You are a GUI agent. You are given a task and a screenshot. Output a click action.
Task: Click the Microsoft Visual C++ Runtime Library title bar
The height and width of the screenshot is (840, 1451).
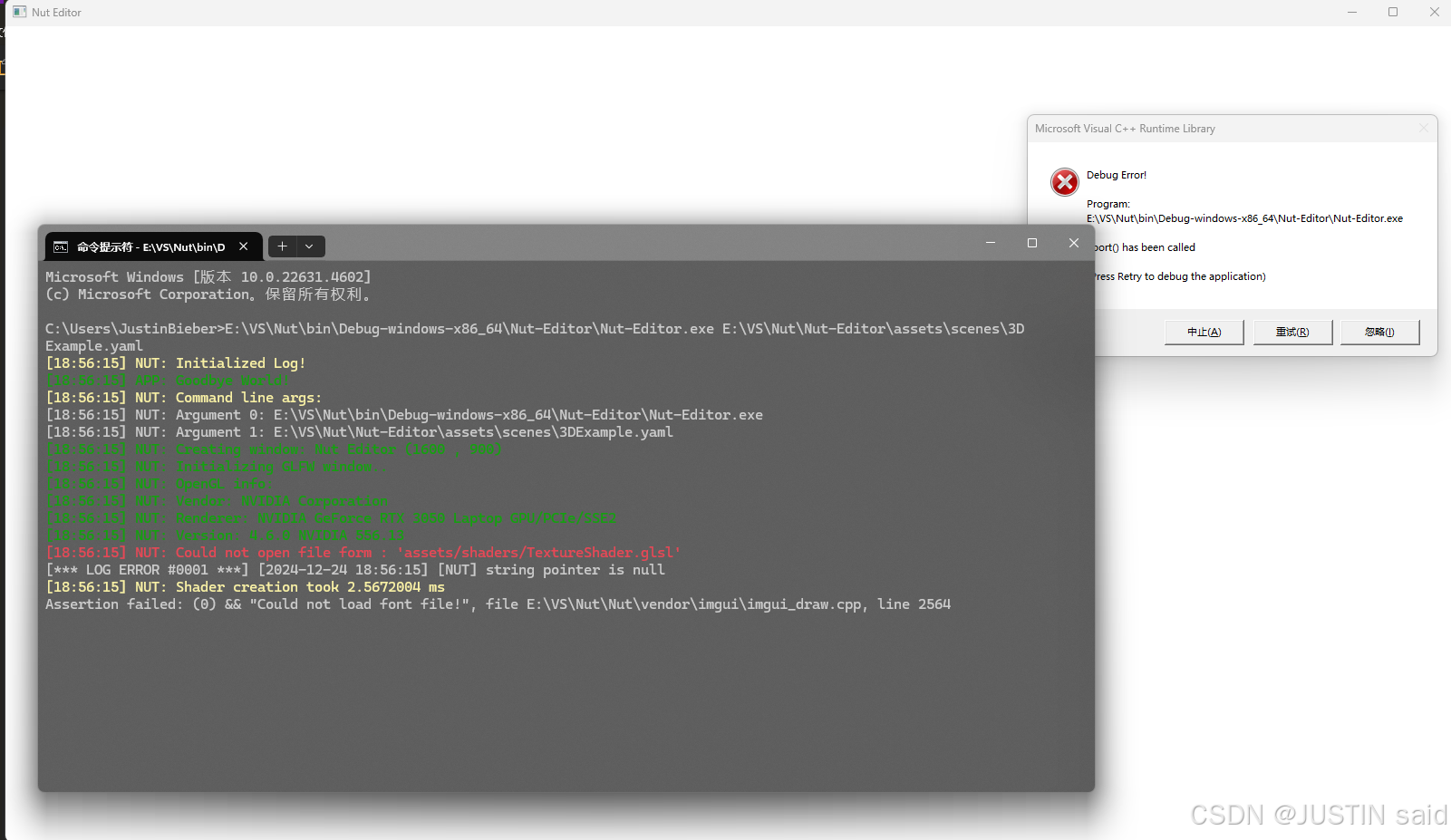1178,129
